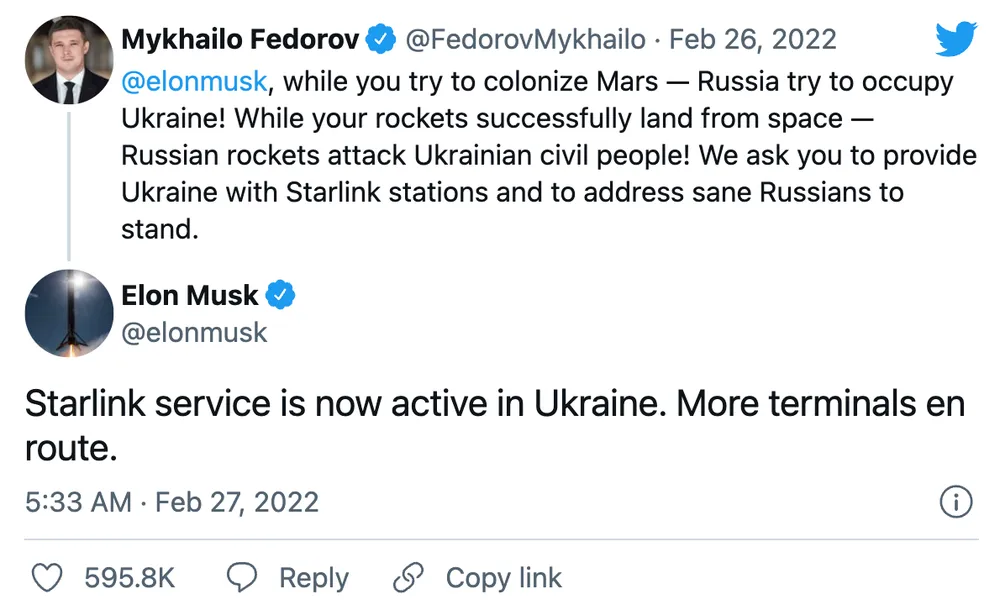Open the info circle icon on the tweet
1000x610 pixels.
pyautogui.click(x=957, y=502)
